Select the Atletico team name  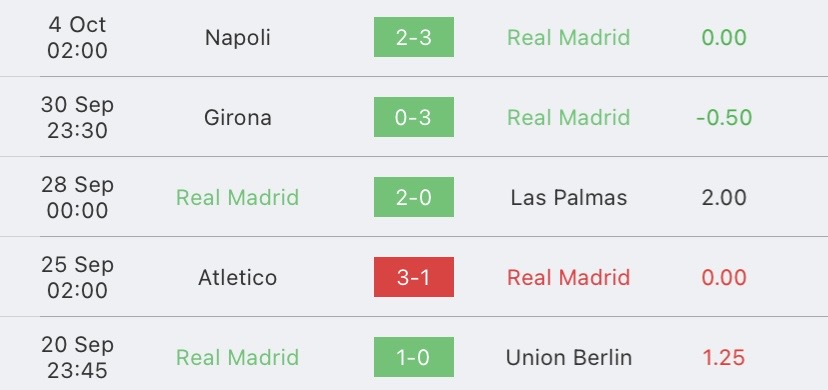[x=238, y=278]
